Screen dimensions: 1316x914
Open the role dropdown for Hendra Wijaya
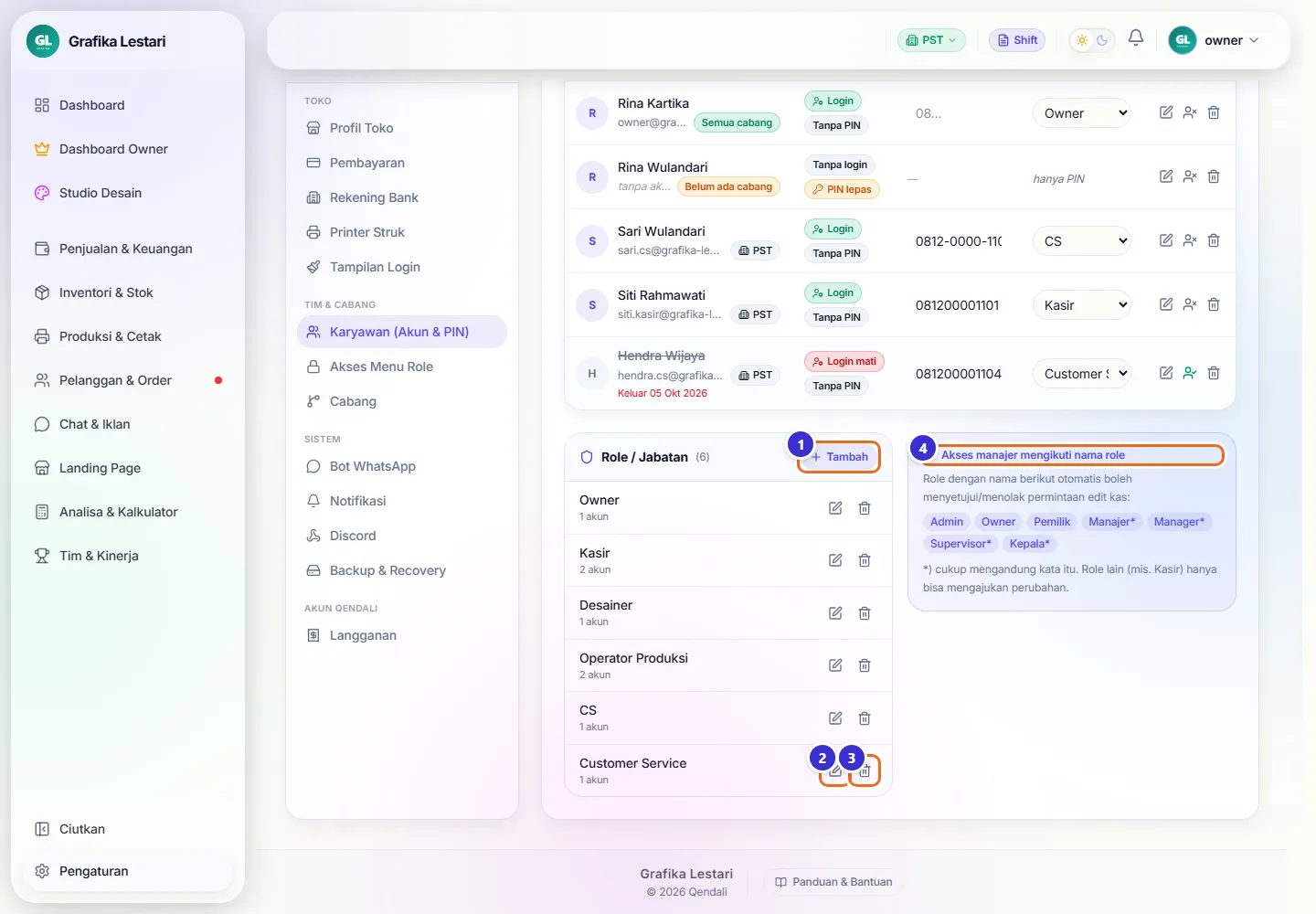tap(1082, 374)
